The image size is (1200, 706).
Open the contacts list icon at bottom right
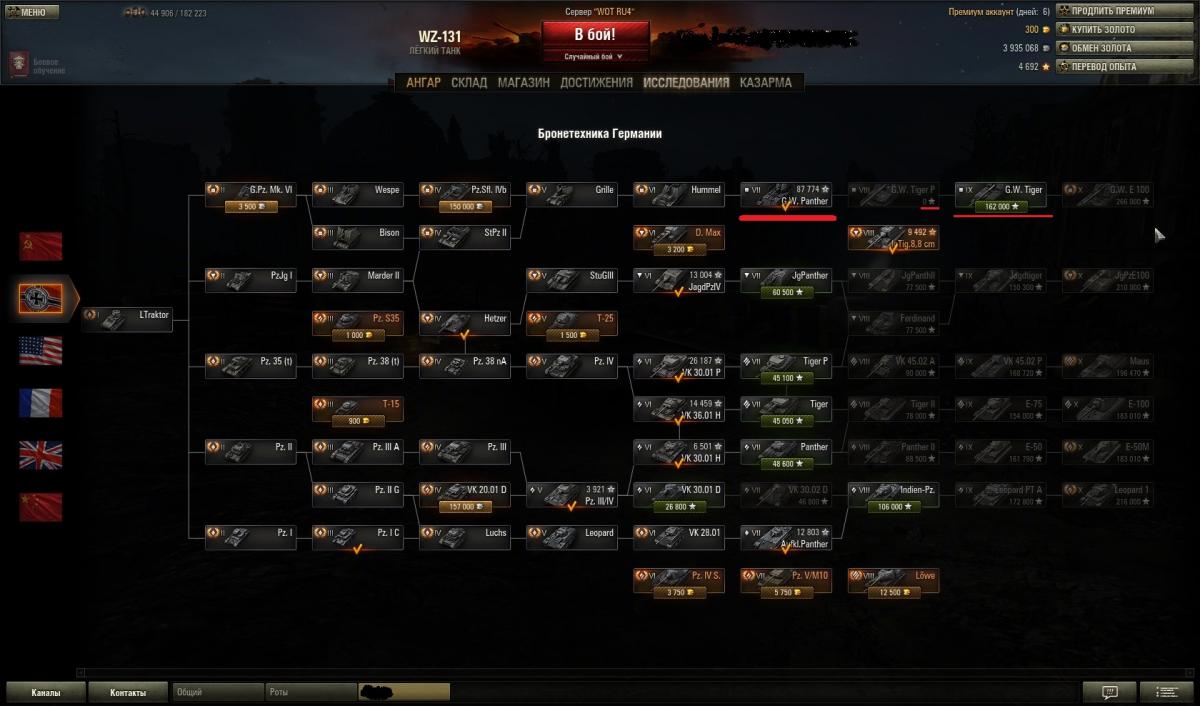point(1166,691)
